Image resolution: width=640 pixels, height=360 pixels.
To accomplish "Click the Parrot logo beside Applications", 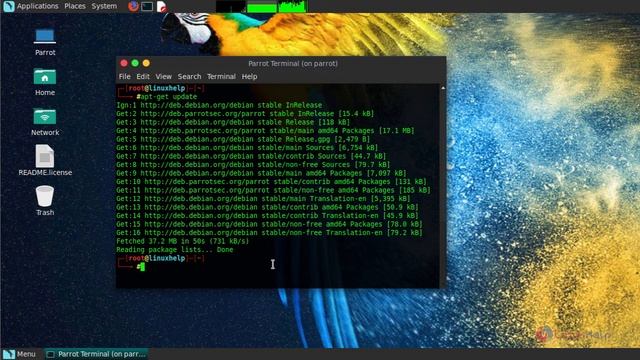I will (8, 6).
